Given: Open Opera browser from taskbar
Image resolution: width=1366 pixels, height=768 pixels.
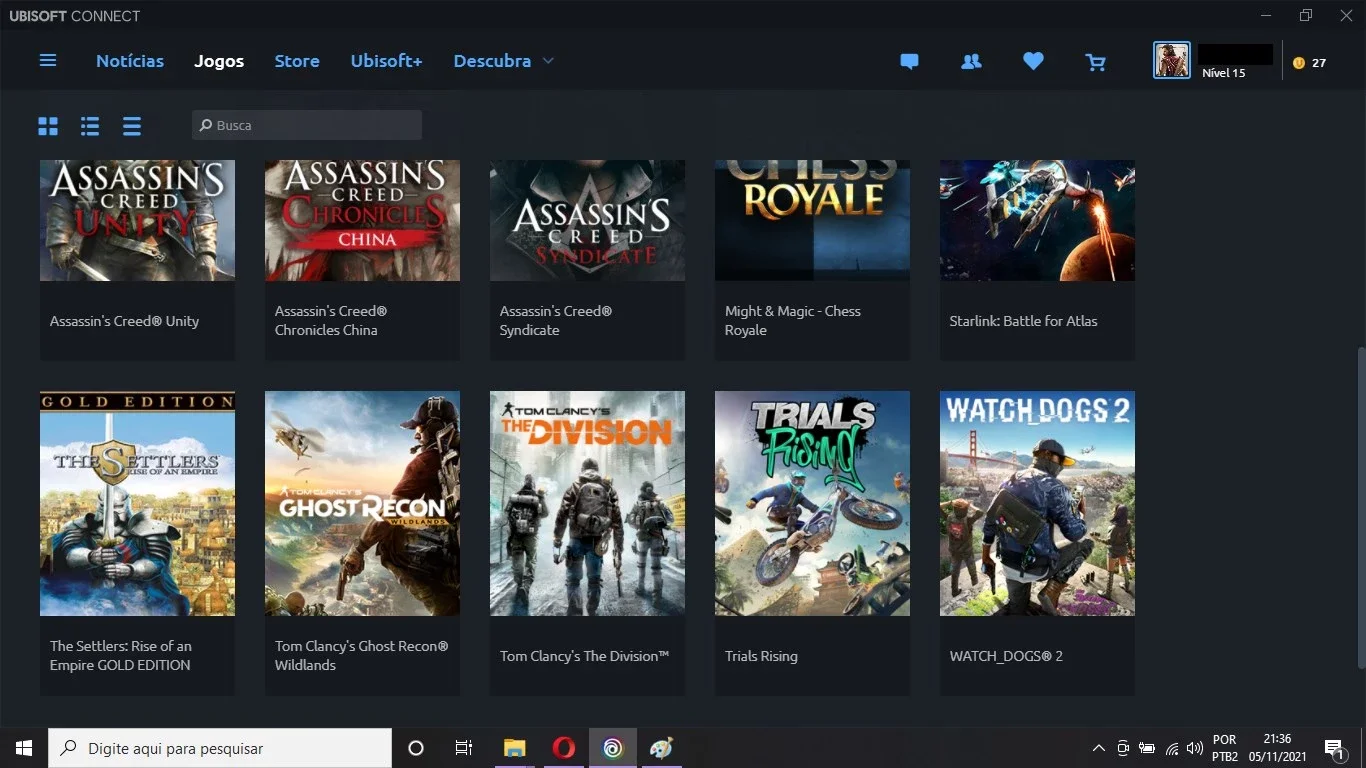Looking at the screenshot, I should [563, 748].
